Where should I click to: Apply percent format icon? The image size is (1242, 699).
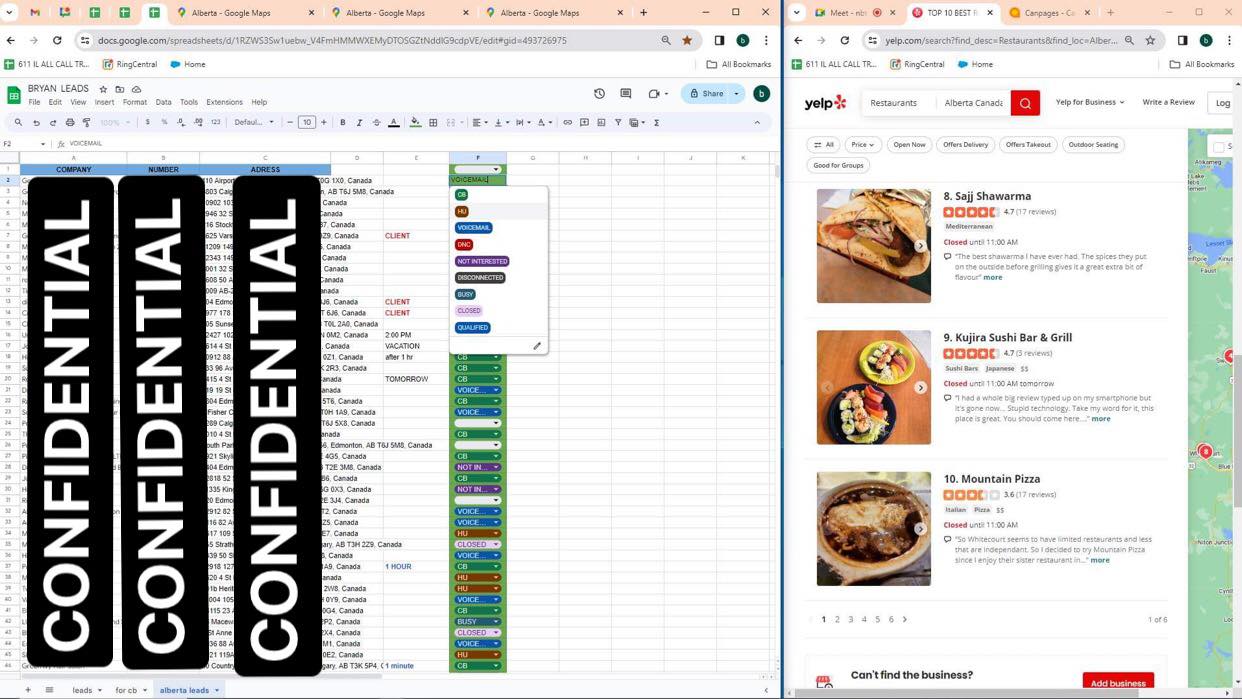[x=164, y=122]
